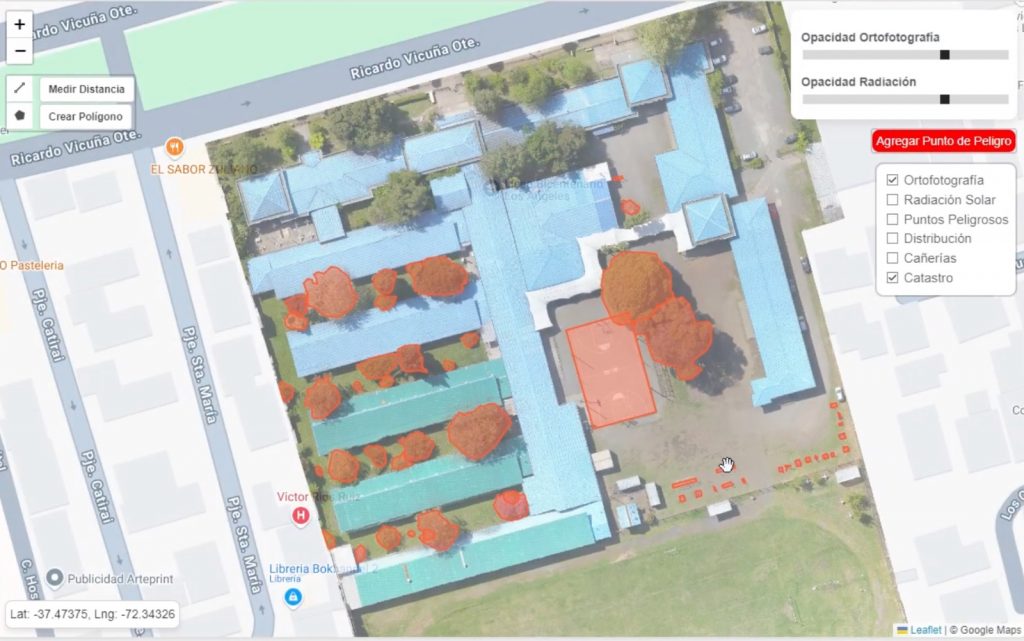
Task: Click the Libreria Bokhara shop marker
Action: [x=293, y=597]
